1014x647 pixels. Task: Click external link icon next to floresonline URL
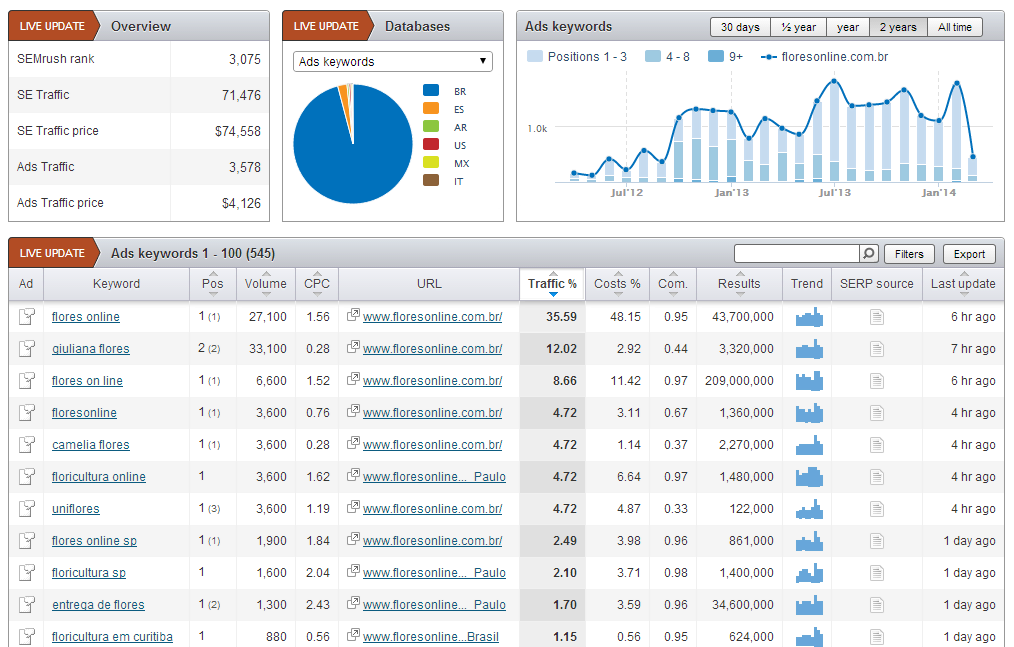point(353,413)
